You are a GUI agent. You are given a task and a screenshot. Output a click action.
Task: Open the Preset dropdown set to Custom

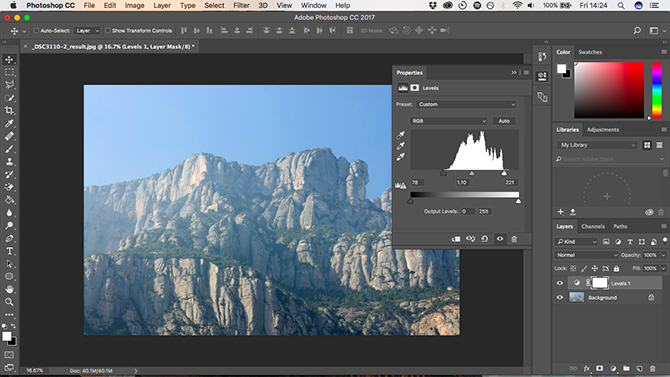(466, 104)
